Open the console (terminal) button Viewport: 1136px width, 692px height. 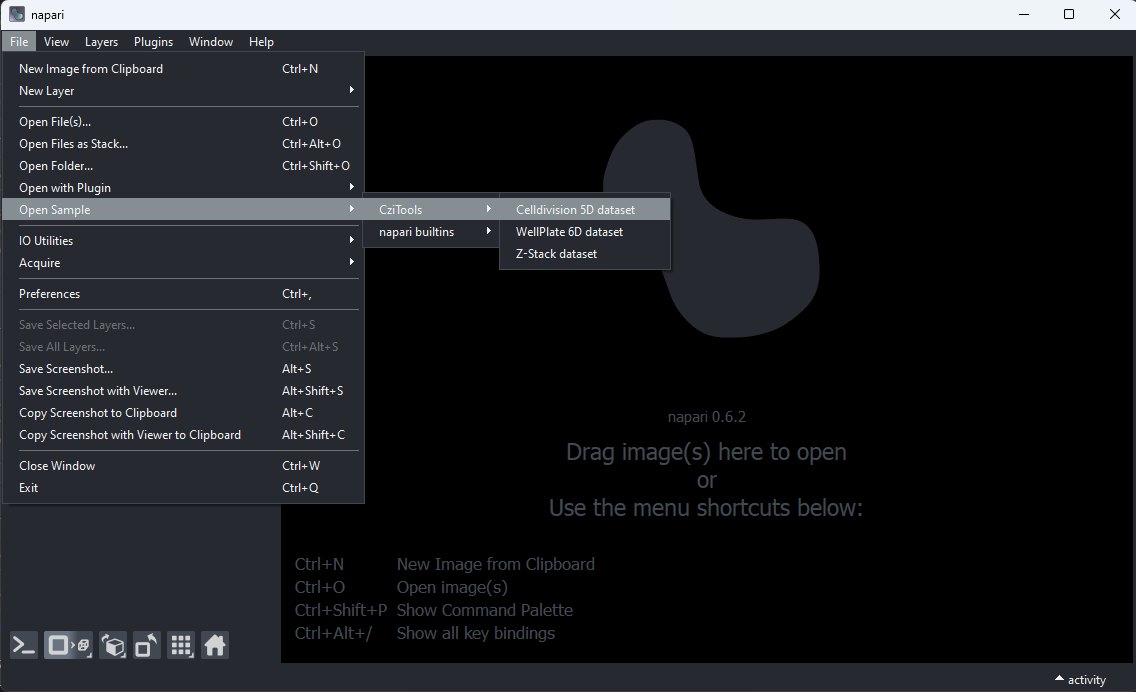[24, 645]
